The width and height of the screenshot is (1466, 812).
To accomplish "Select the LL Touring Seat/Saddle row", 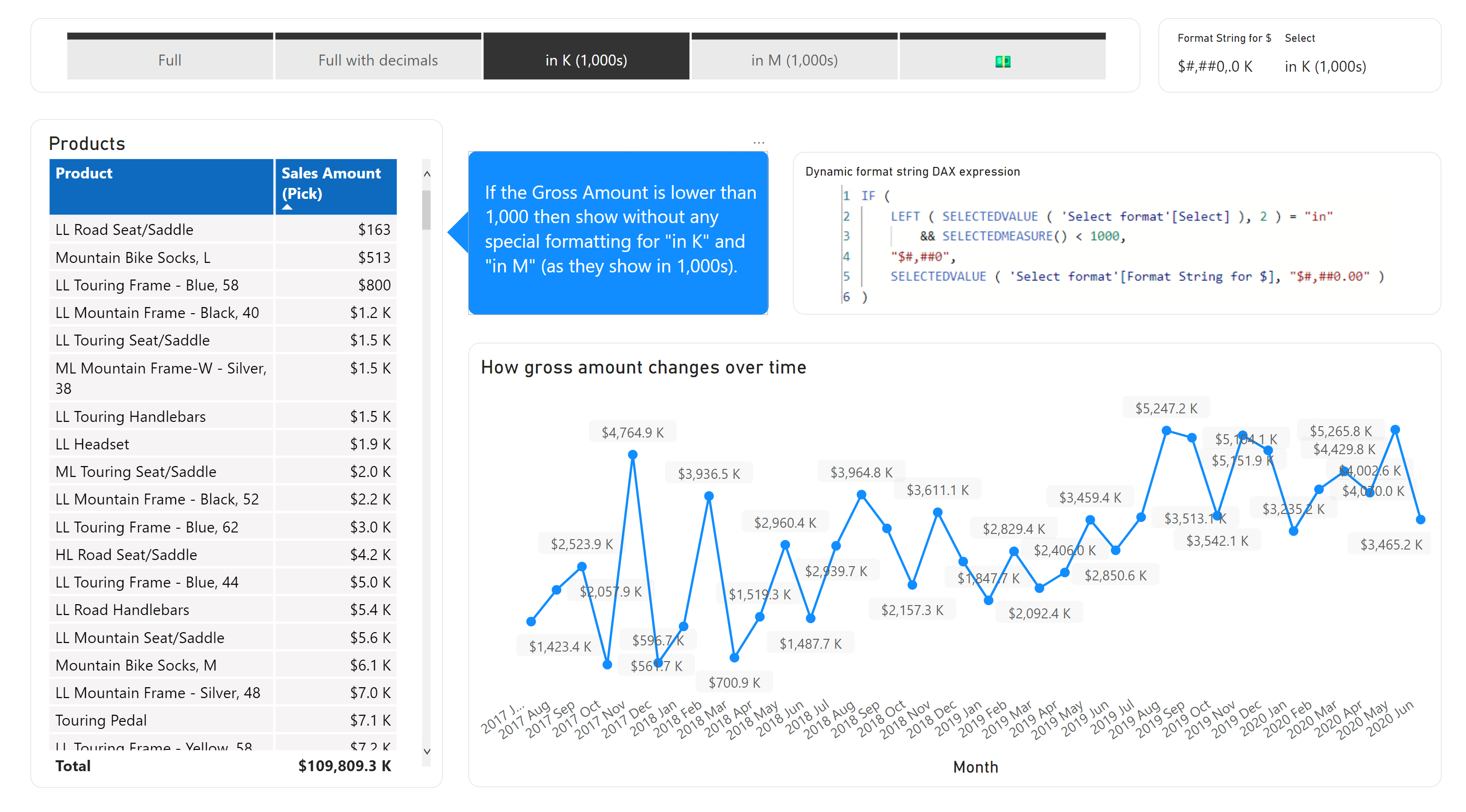I will pos(223,340).
